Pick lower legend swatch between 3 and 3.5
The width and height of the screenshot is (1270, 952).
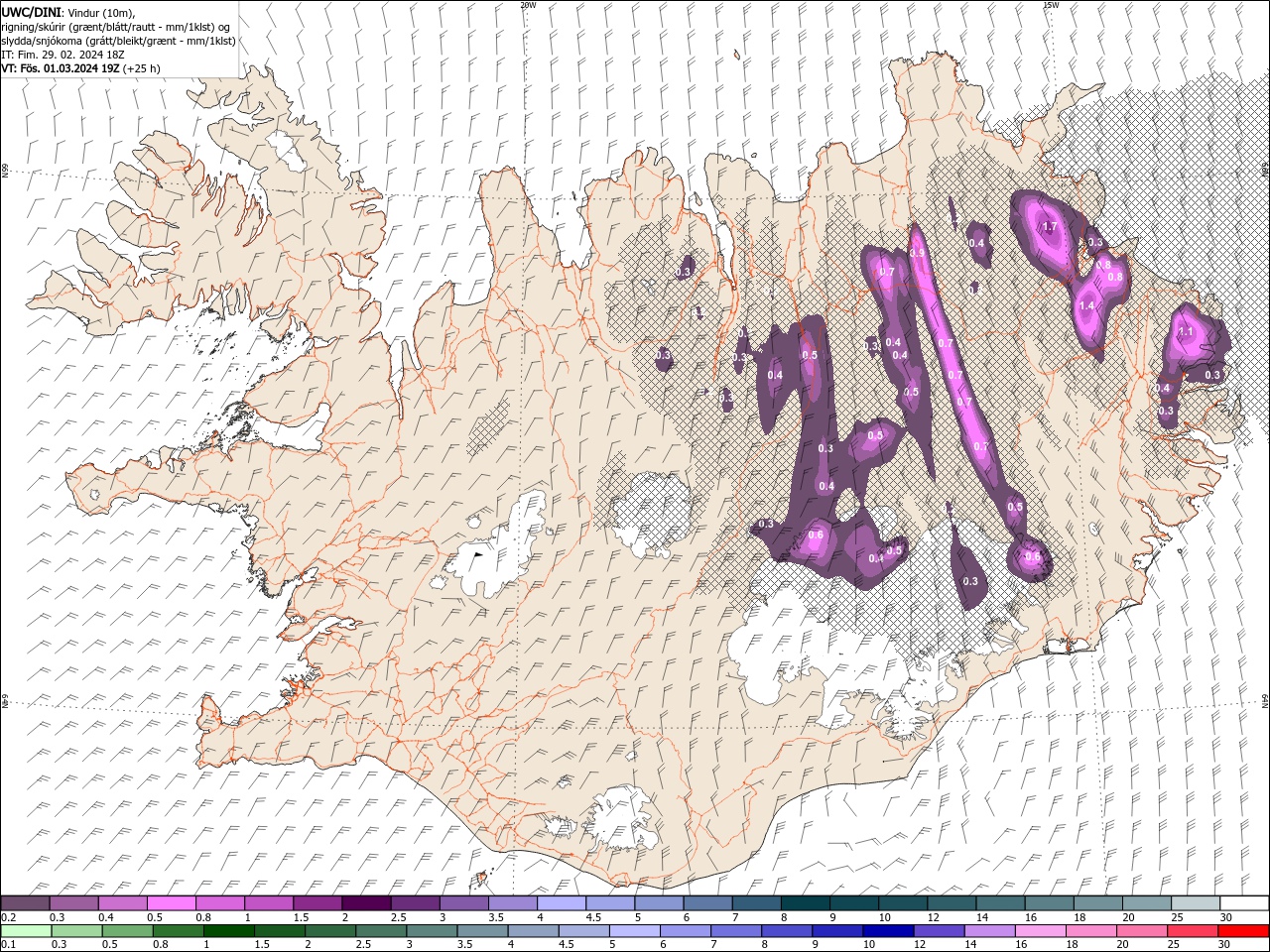click(432, 931)
